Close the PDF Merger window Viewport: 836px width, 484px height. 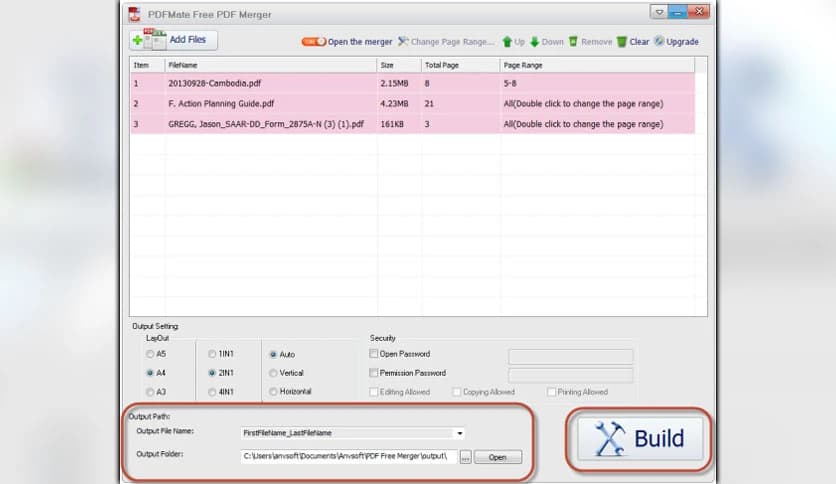click(x=699, y=12)
